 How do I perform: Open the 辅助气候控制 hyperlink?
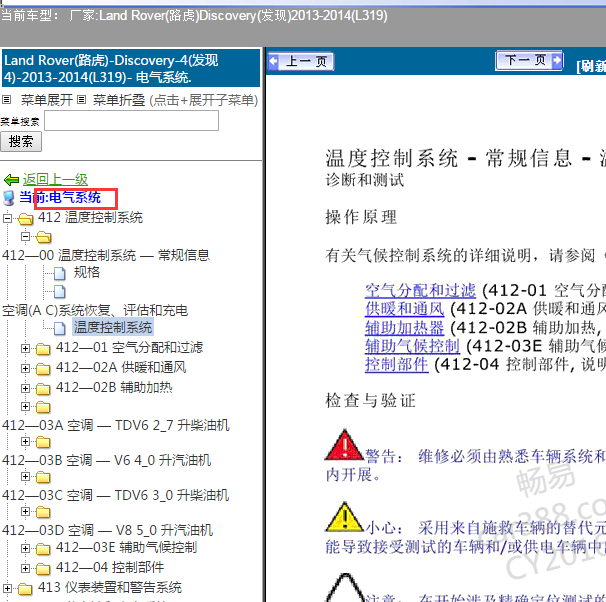point(412,346)
